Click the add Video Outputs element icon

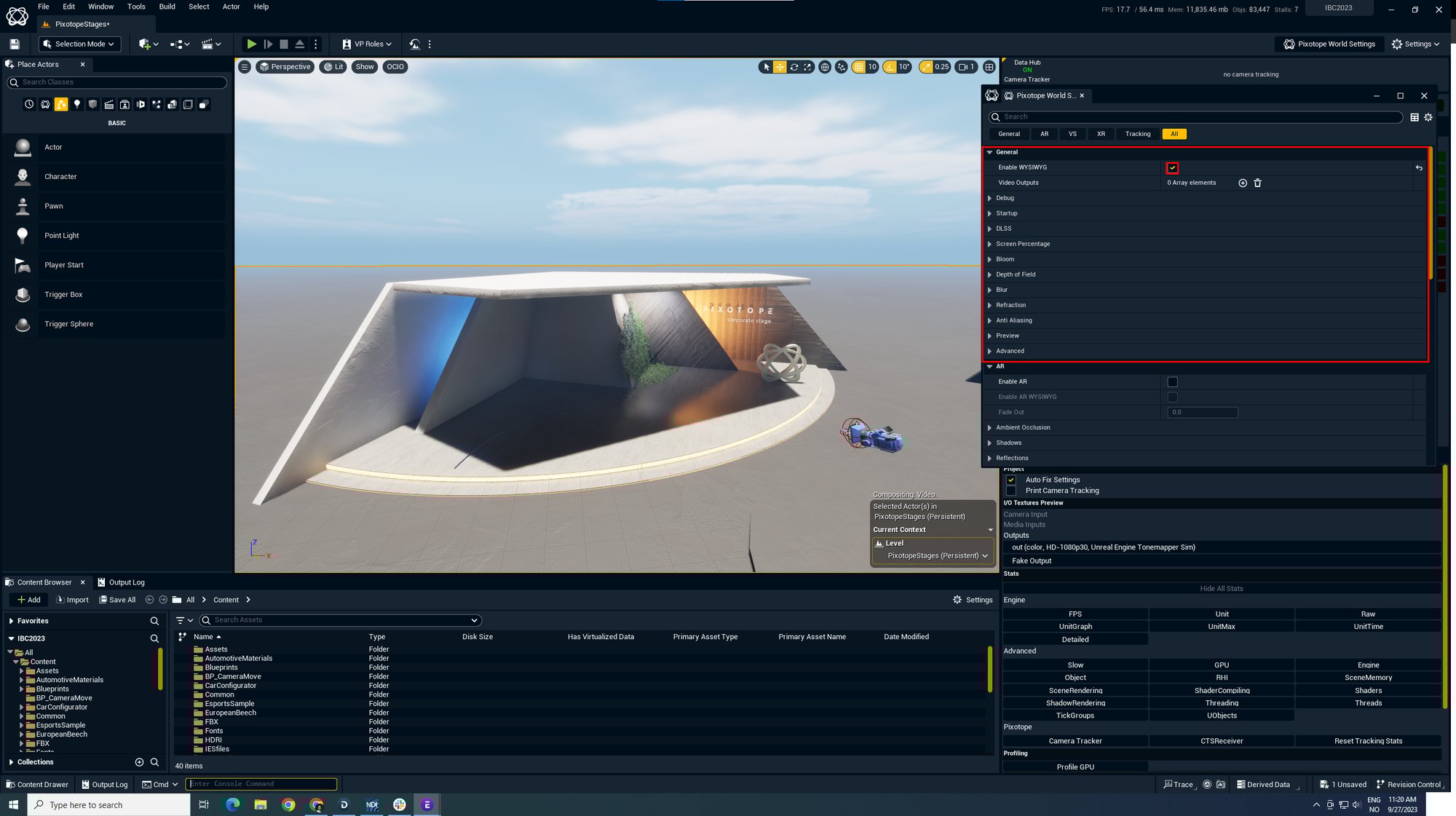click(1243, 183)
